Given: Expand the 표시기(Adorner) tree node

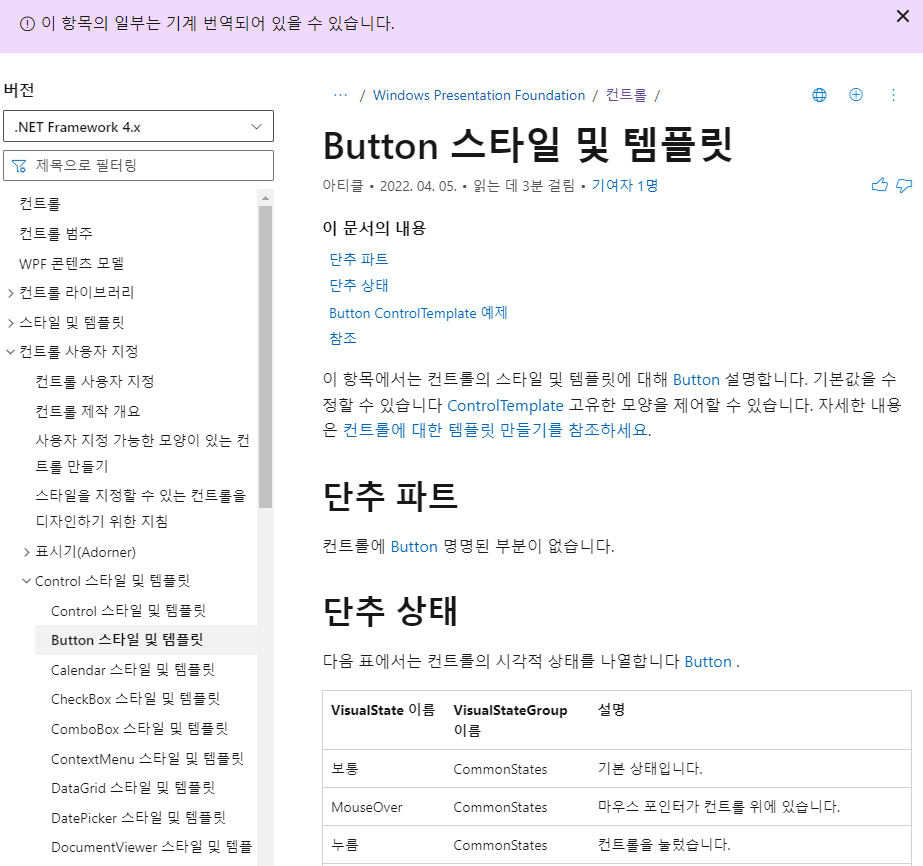Looking at the screenshot, I should [x=26, y=552].
